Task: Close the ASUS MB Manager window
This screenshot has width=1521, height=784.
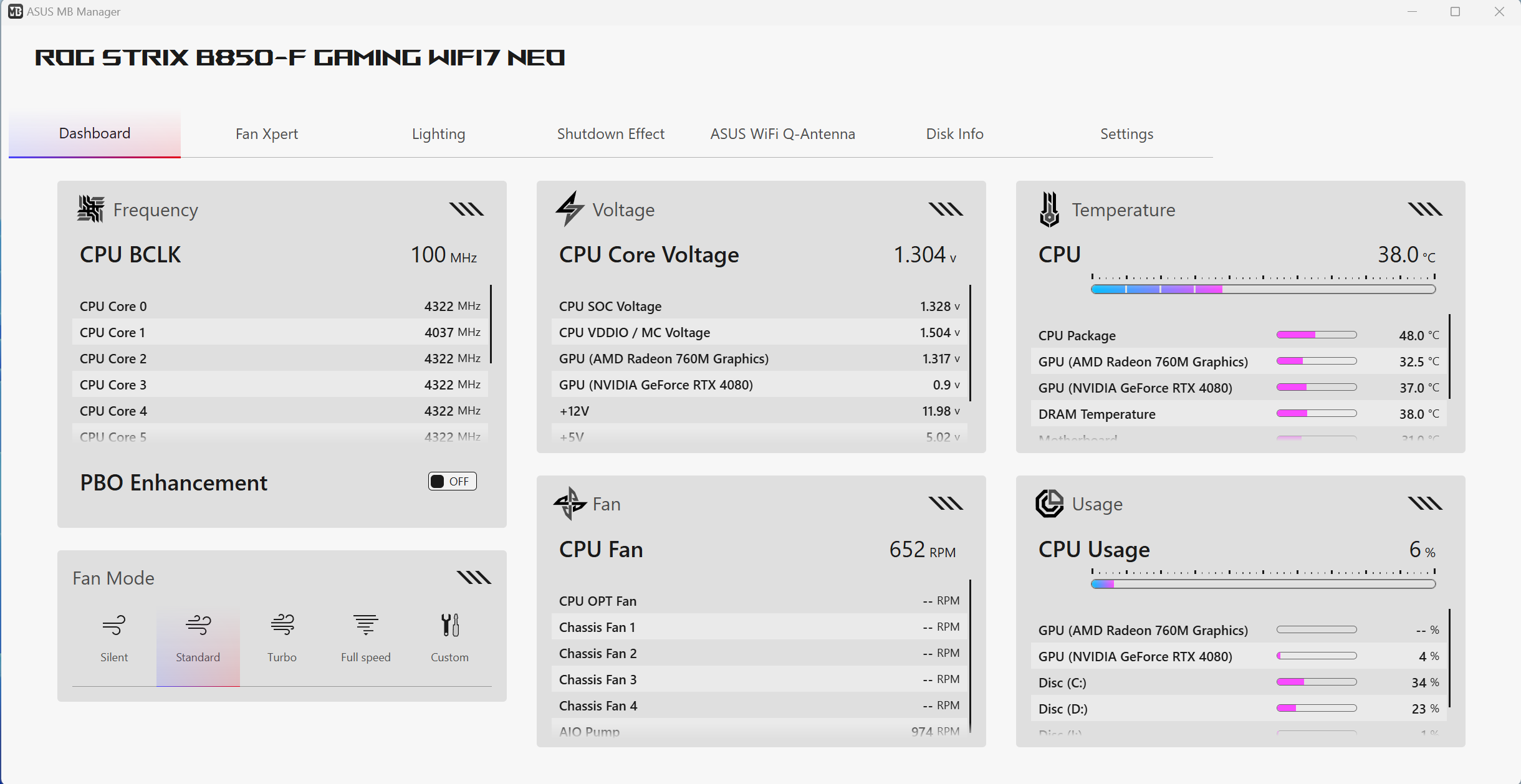Action: click(1499, 12)
